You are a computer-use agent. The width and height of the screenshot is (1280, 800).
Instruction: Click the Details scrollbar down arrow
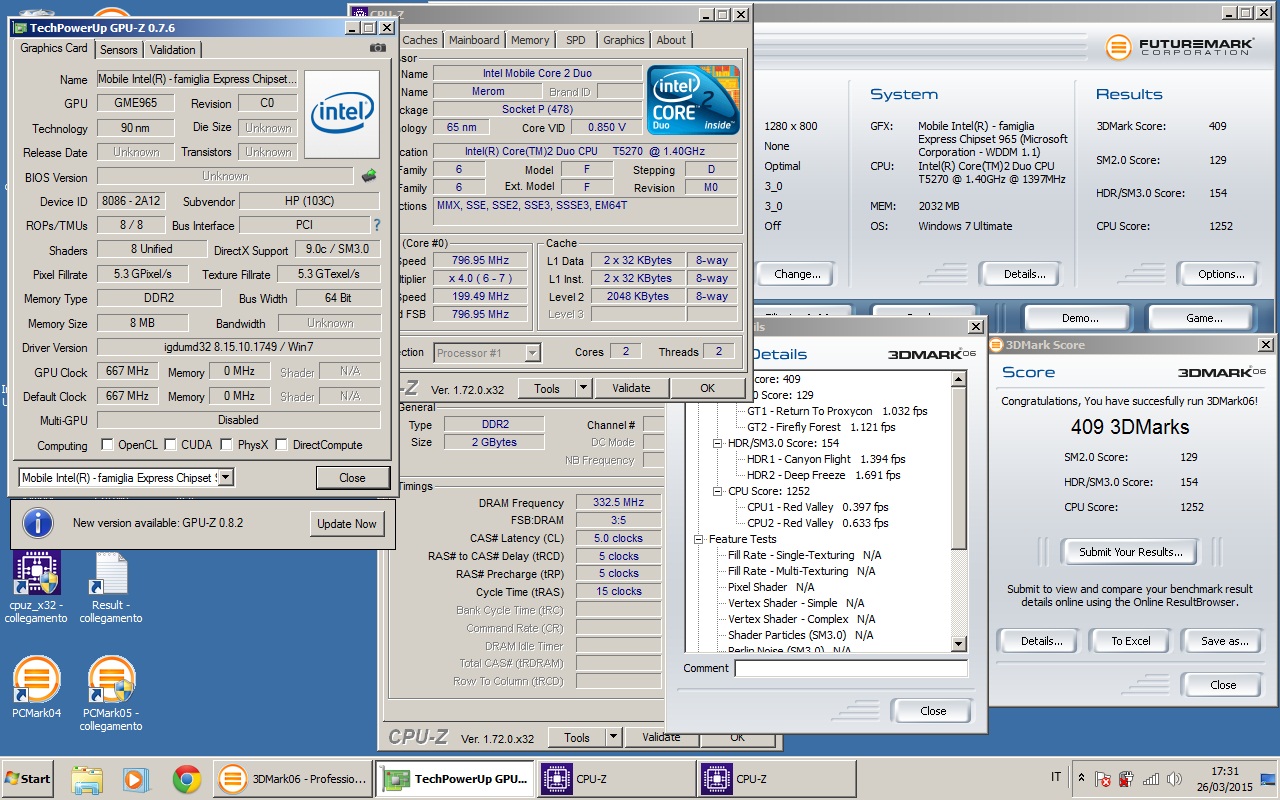(959, 644)
